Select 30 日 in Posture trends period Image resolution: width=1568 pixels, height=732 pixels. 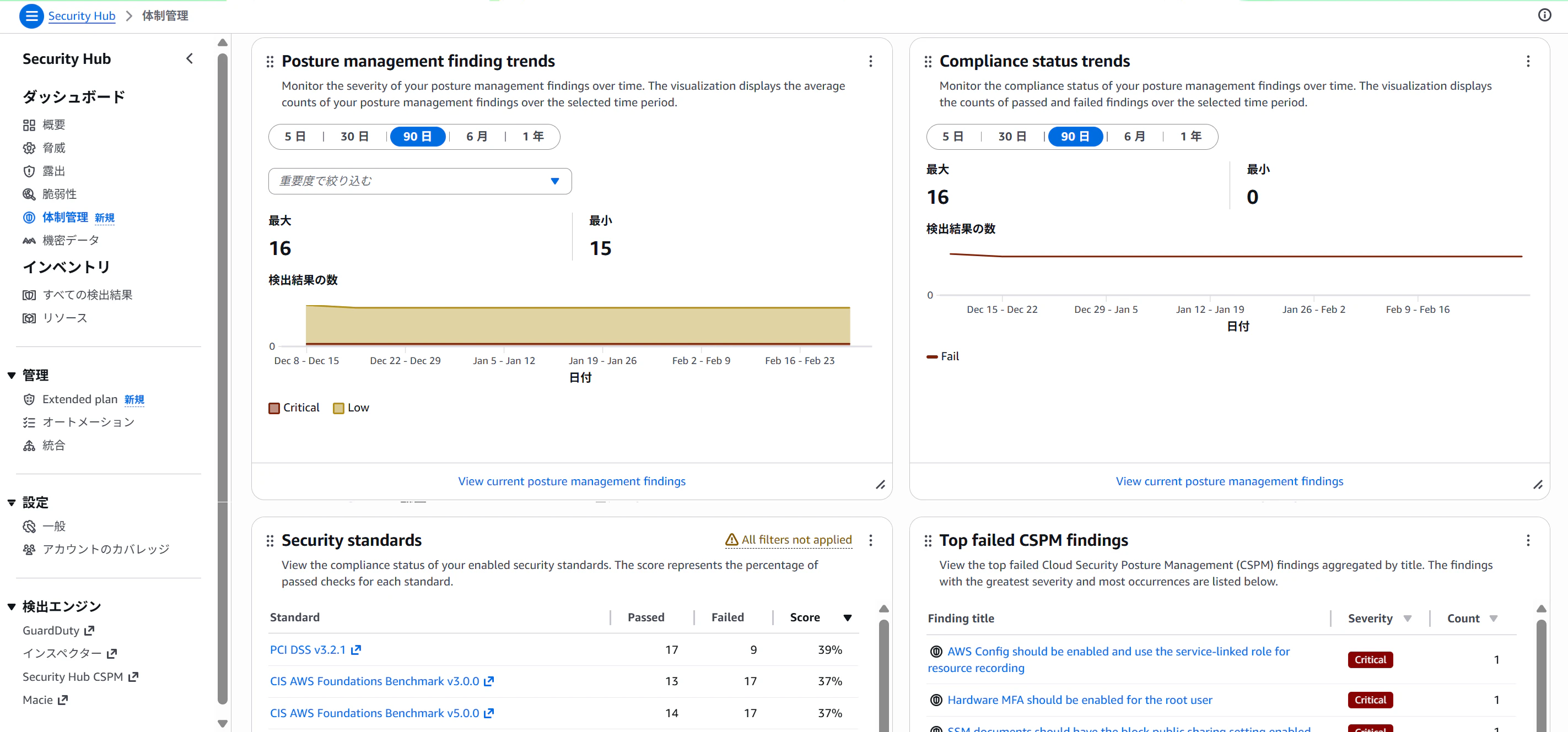coord(354,136)
